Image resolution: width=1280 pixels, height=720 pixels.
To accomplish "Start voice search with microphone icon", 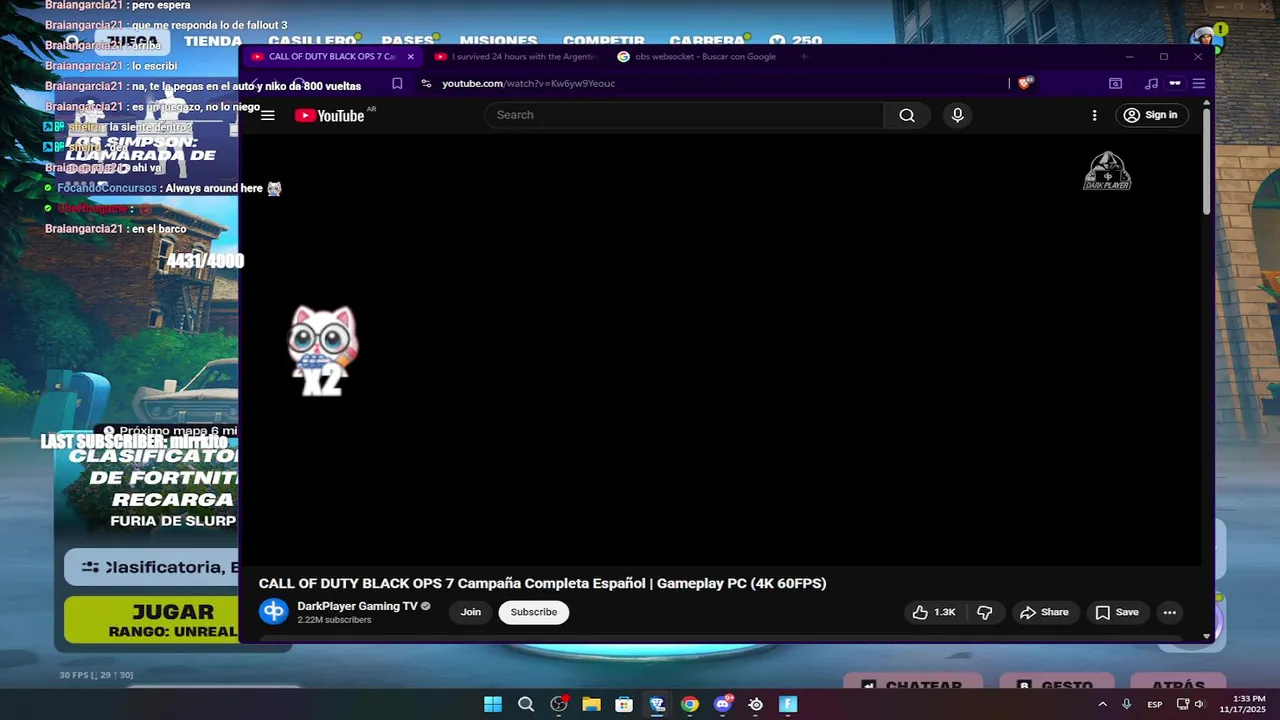I will tap(957, 115).
